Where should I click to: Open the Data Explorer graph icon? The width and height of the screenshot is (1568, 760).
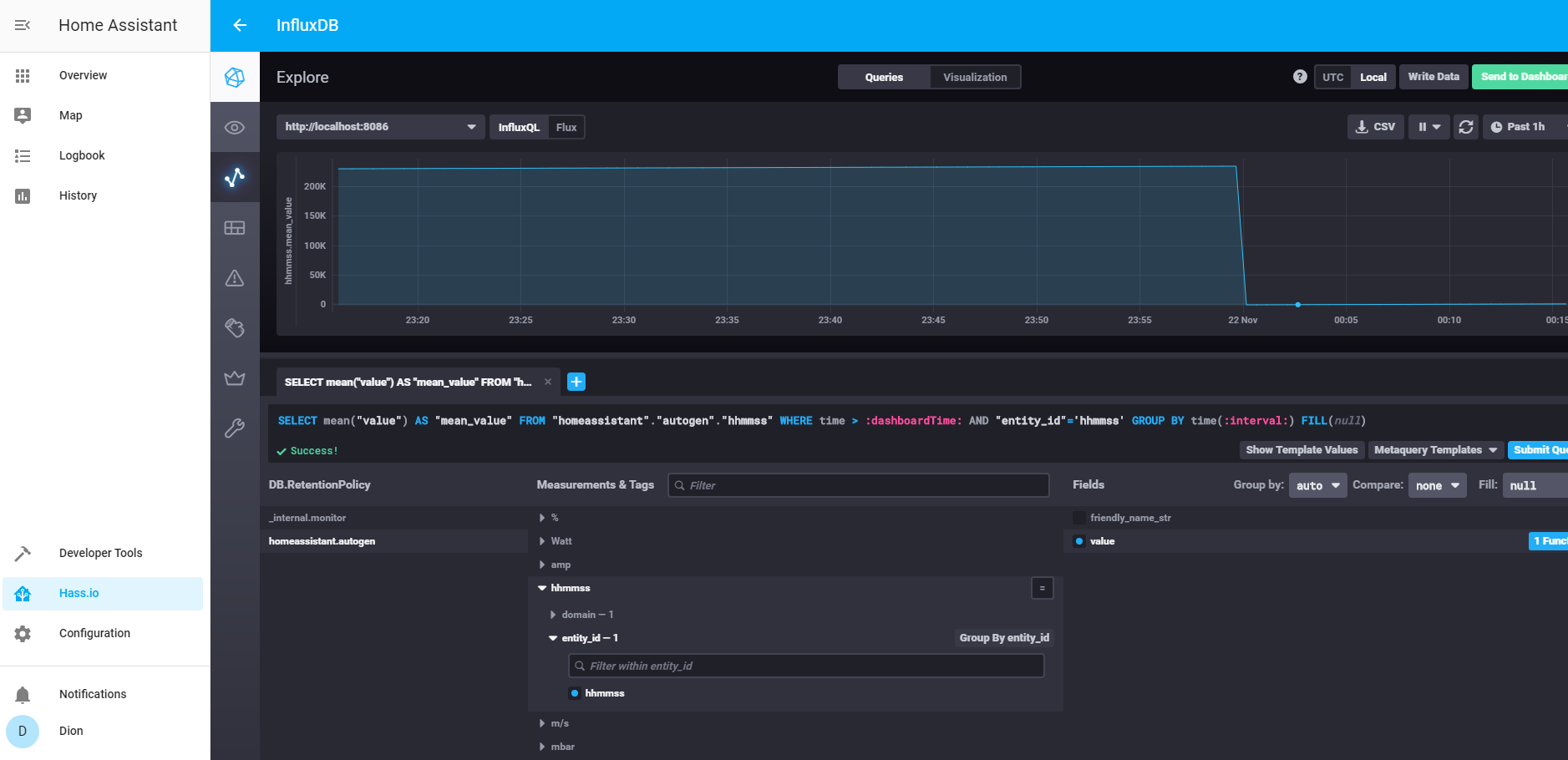tap(235, 176)
